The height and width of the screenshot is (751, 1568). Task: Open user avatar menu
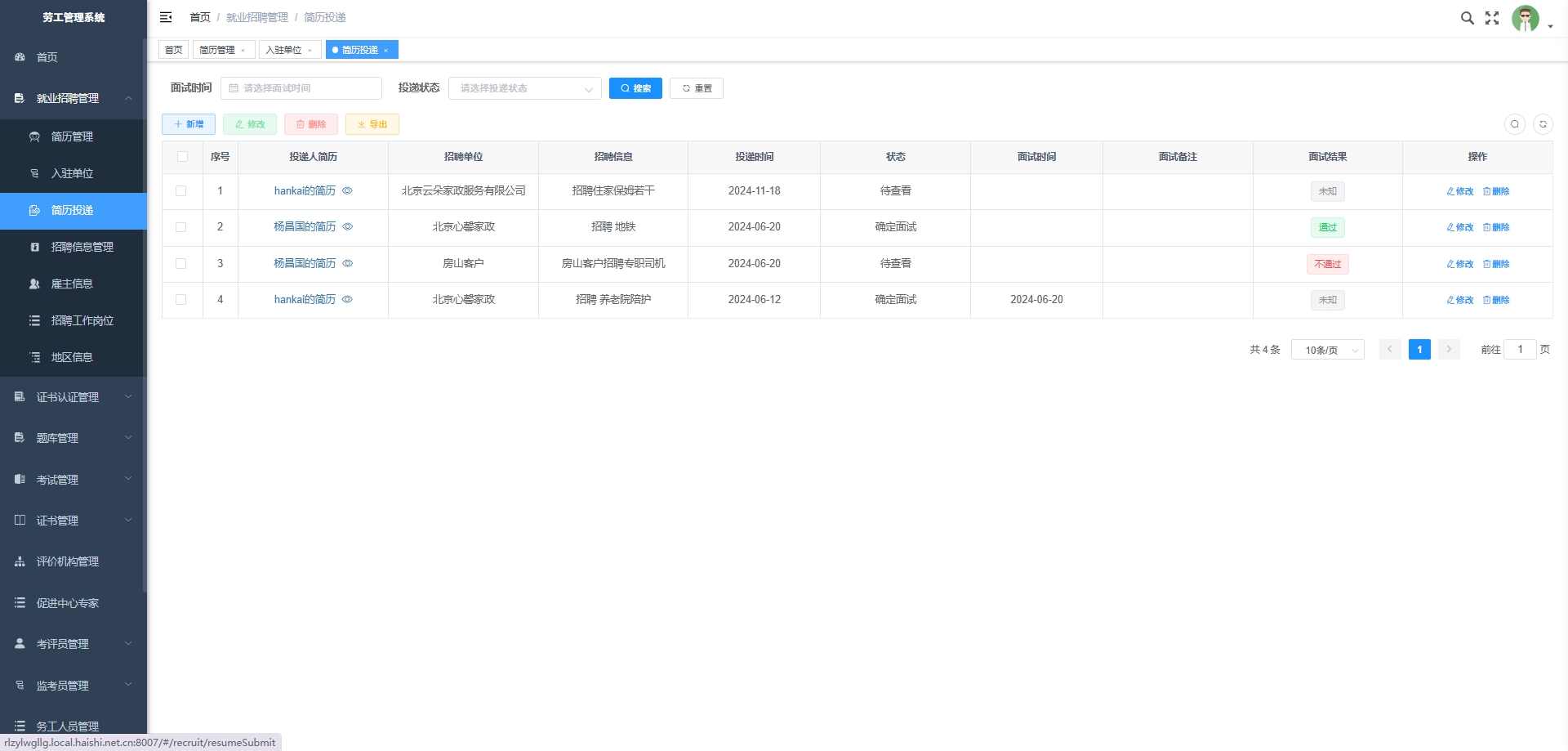1526,18
